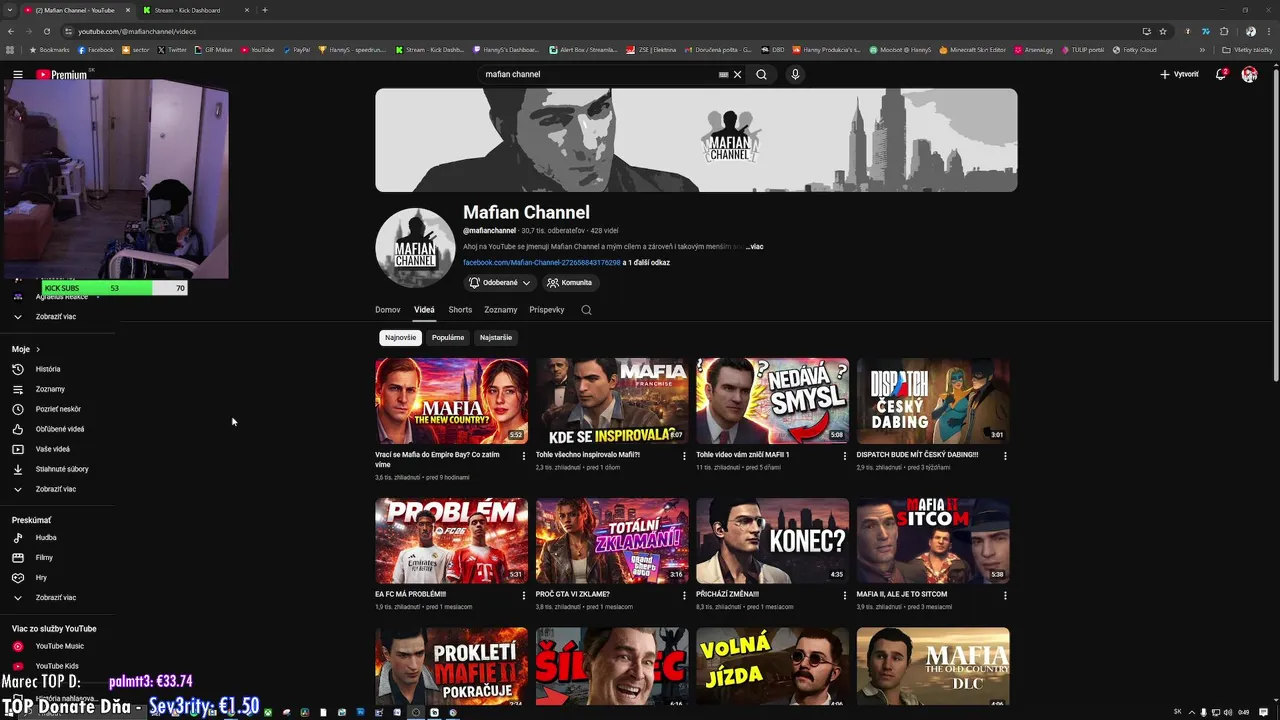Select Najnovšie sort chip
1280x720 pixels.
400,338
